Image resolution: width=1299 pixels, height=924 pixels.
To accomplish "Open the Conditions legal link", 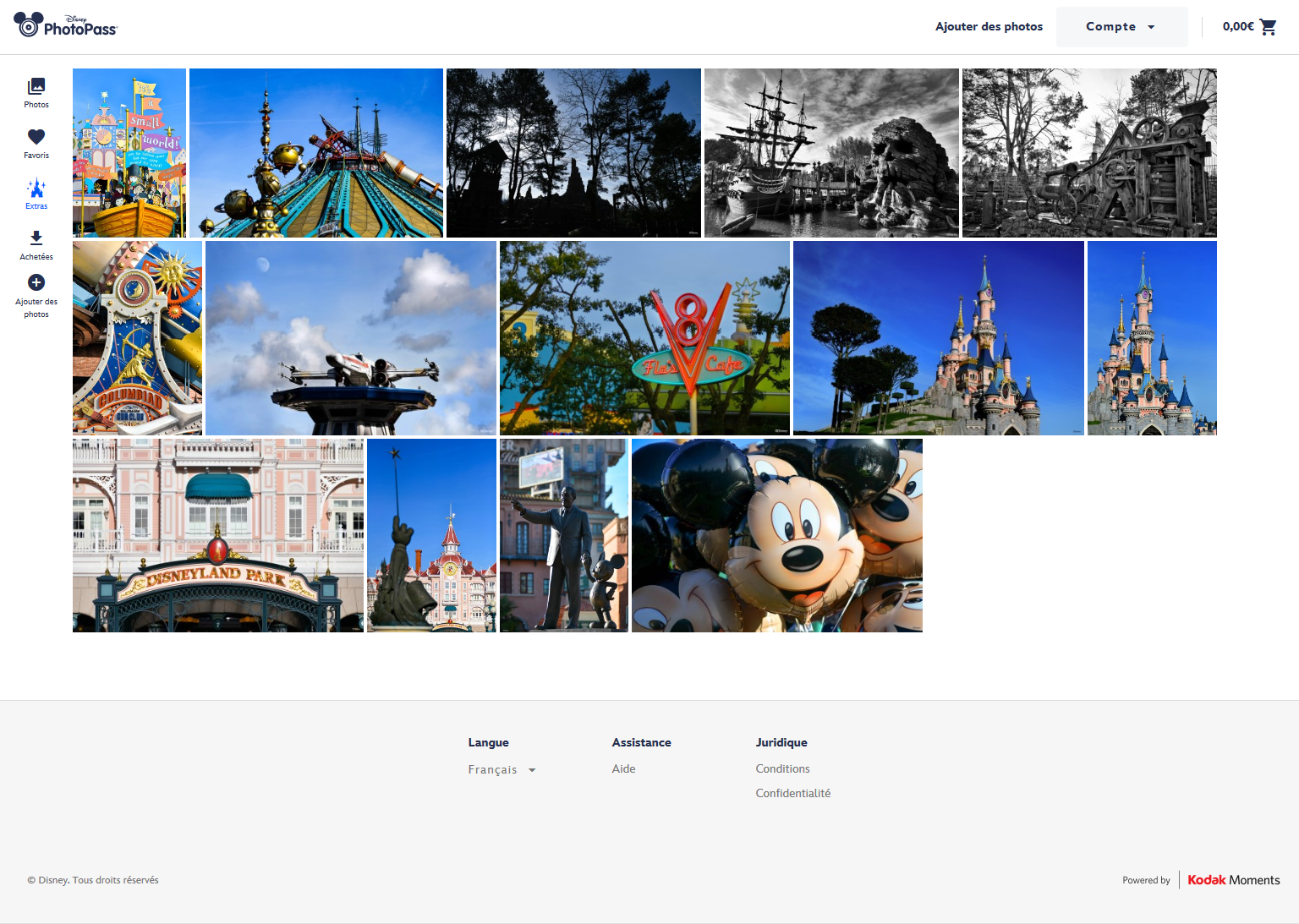I will pyautogui.click(x=783, y=768).
